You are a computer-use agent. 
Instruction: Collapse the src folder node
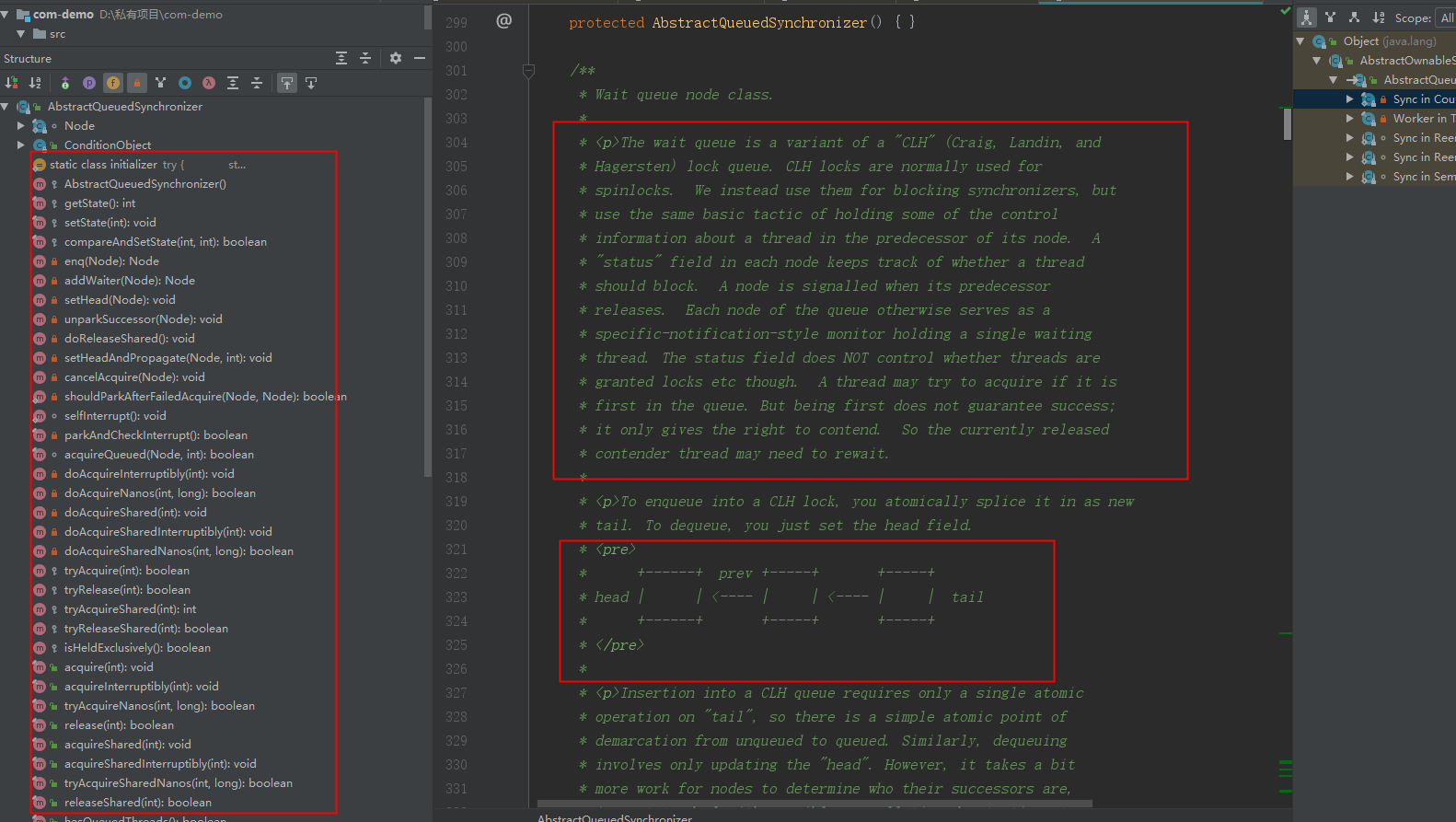click(20, 34)
